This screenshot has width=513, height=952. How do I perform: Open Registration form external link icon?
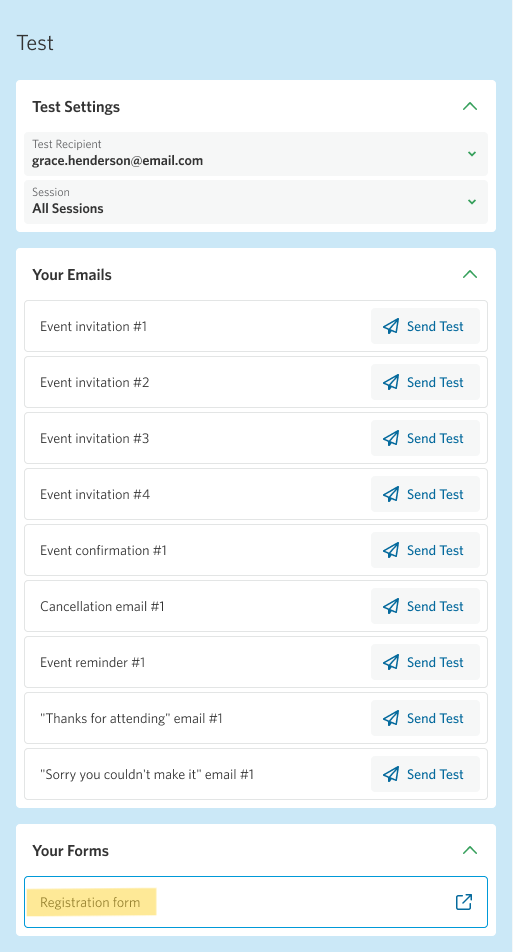[x=464, y=902]
